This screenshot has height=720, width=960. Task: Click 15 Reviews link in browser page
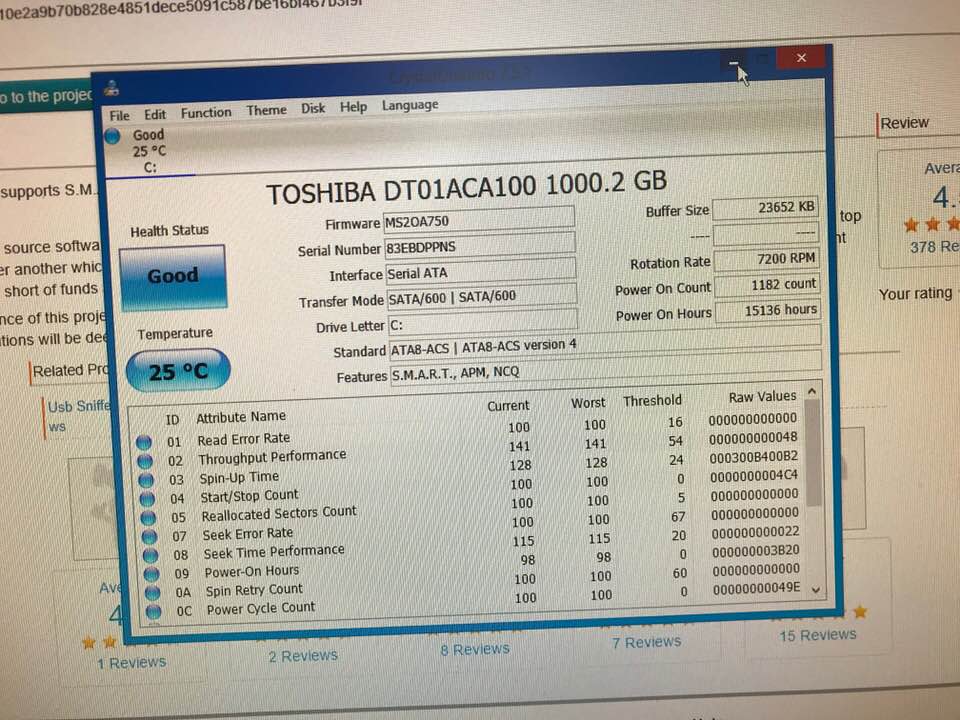[818, 635]
